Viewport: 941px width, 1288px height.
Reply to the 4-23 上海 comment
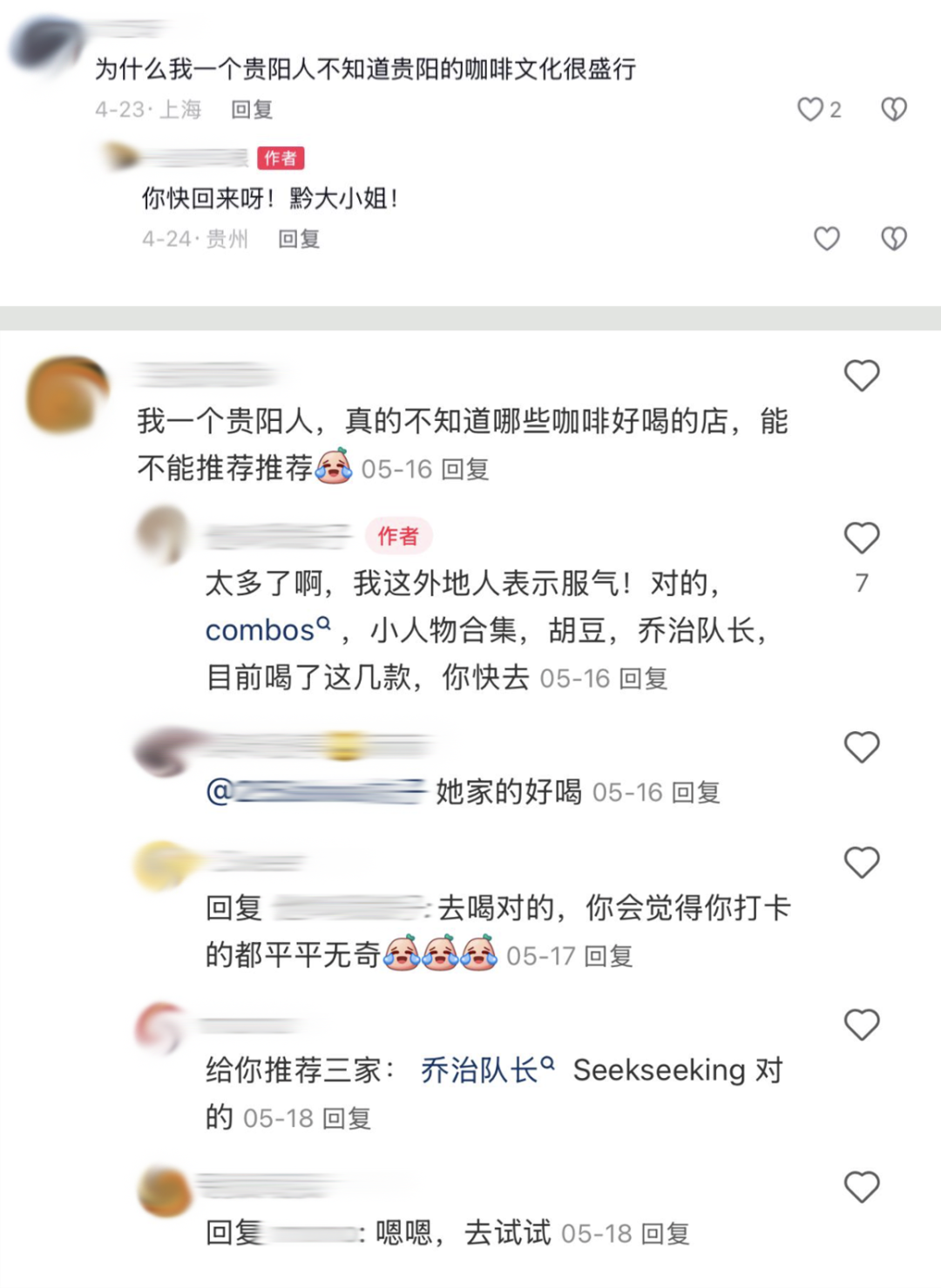point(252,110)
